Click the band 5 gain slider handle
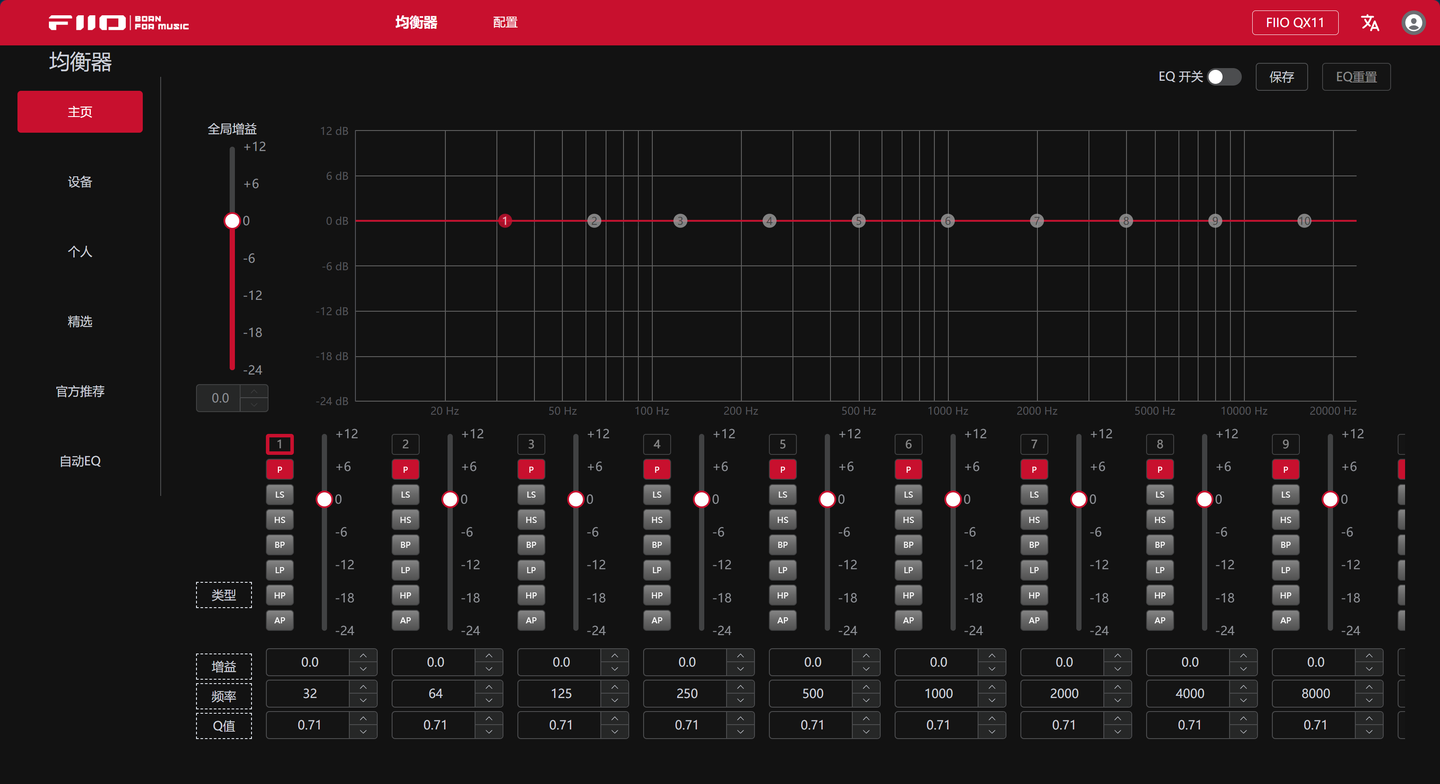Viewport: 1440px width, 784px height. coord(827,499)
